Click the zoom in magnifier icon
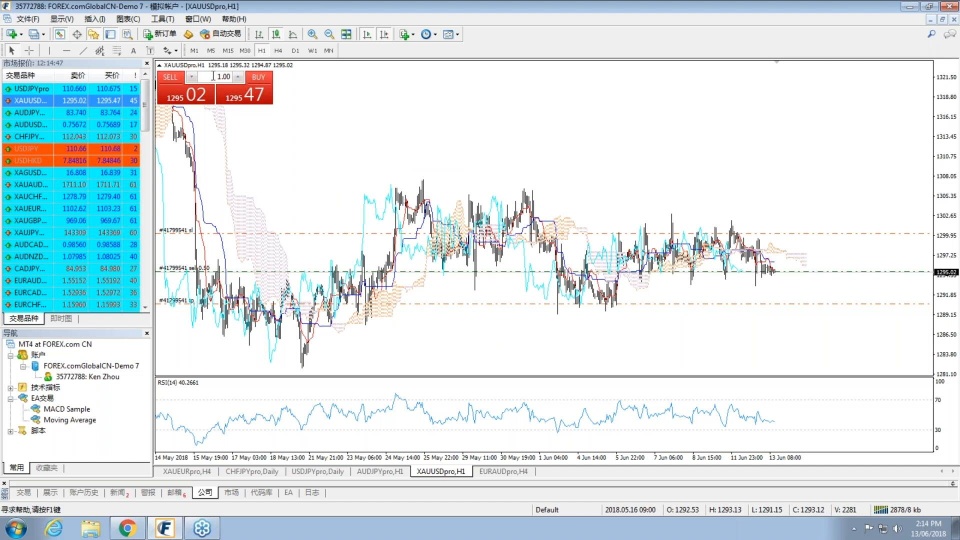The image size is (960, 540). tap(312, 34)
